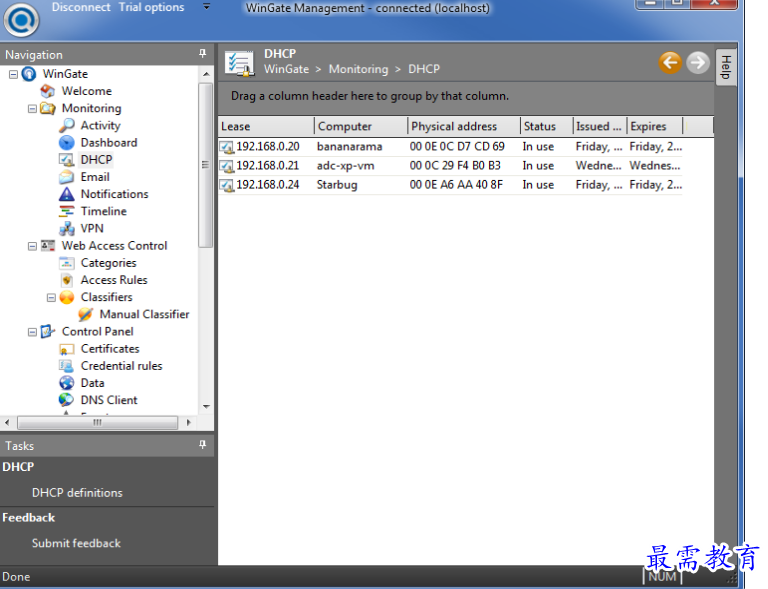Viewport: 768px width, 589px height.
Task: Collapse the Web Access Control node
Action: coord(32,246)
